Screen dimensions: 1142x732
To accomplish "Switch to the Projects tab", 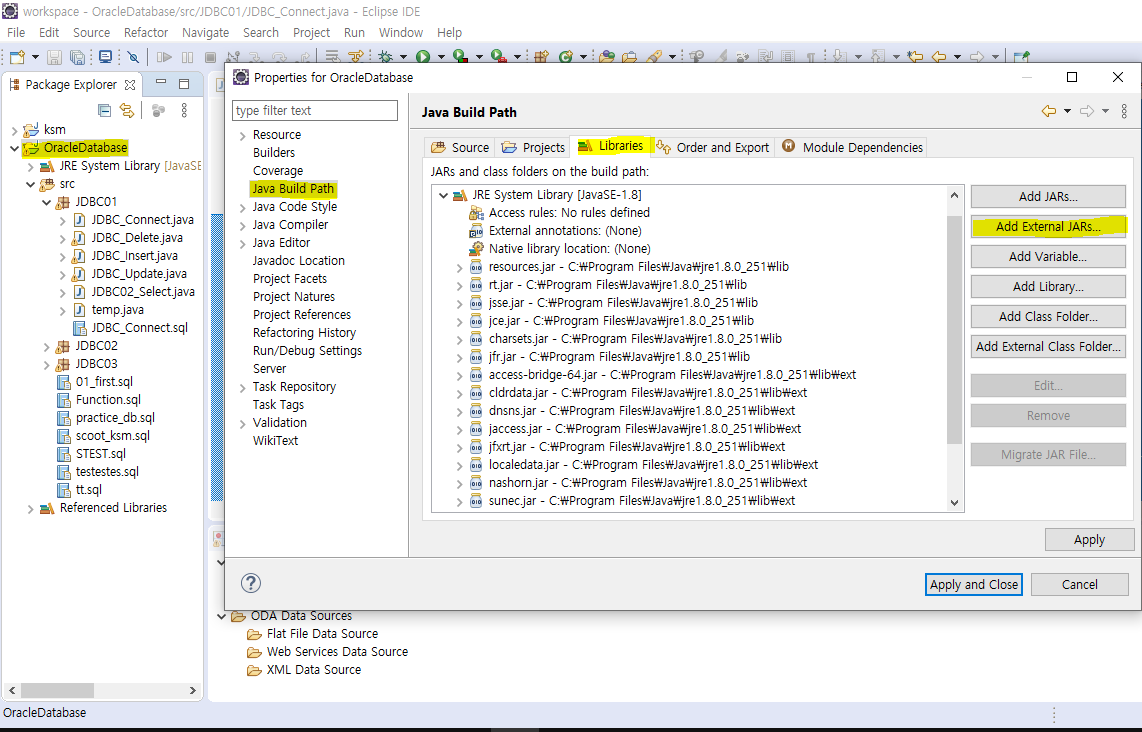I will pyautogui.click(x=533, y=147).
